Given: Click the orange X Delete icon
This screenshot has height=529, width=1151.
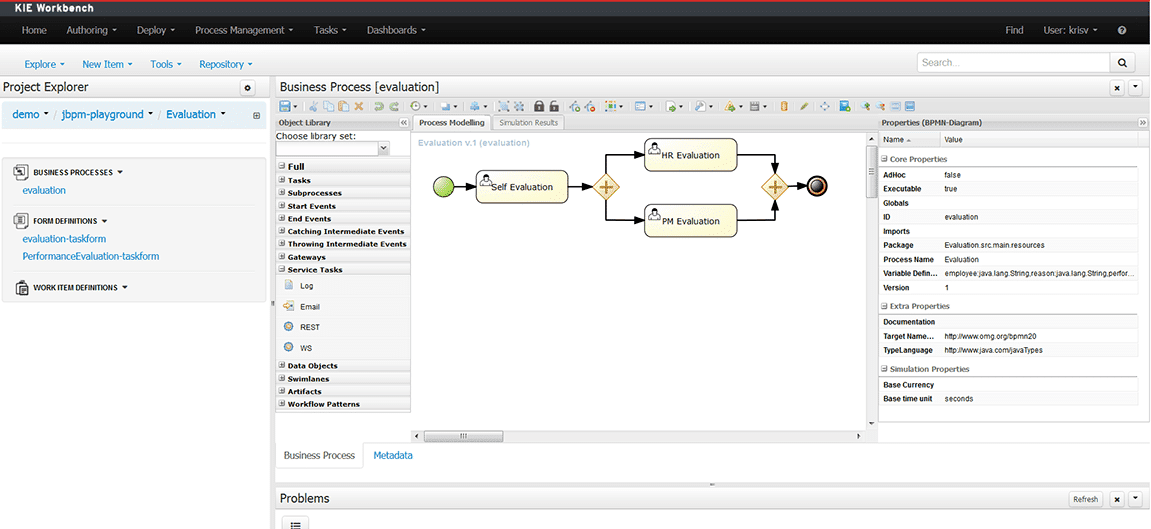Looking at the screenshot, I should 358,106.
